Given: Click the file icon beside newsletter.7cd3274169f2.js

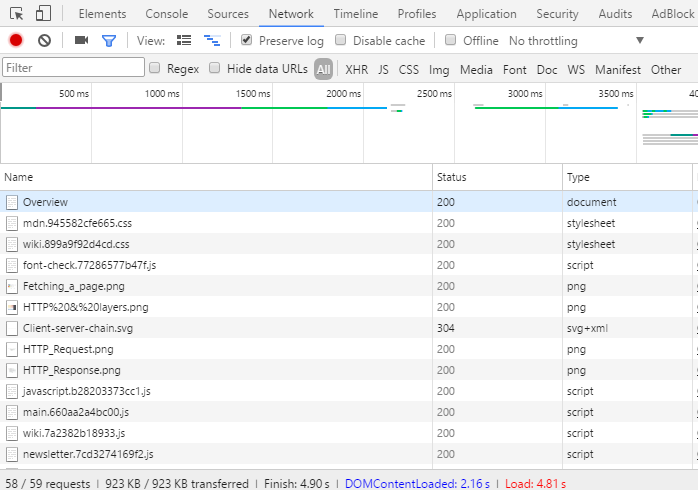Looking at the screenshot, I should point(12,454).
